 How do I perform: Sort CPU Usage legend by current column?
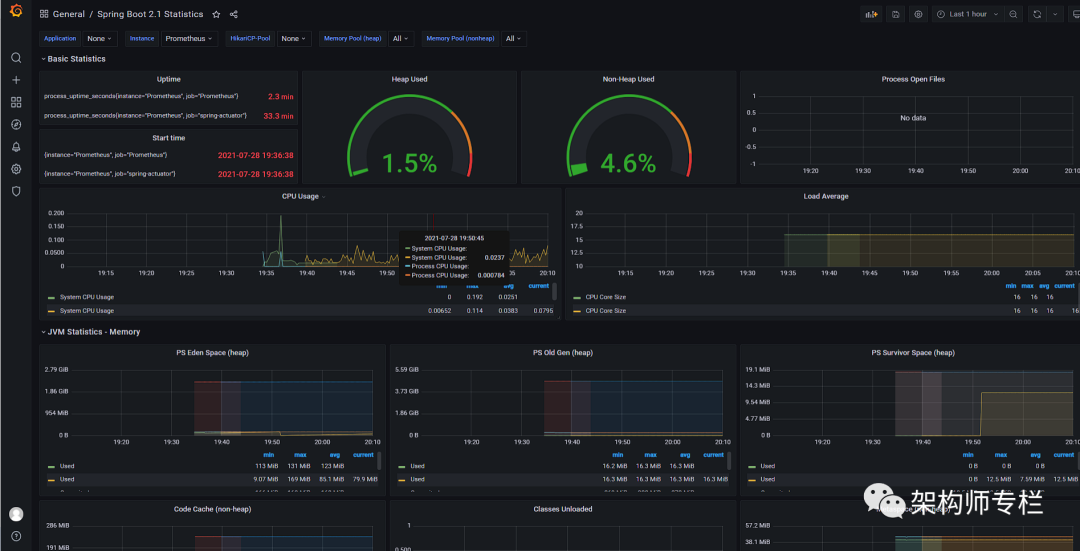(539, 285)
